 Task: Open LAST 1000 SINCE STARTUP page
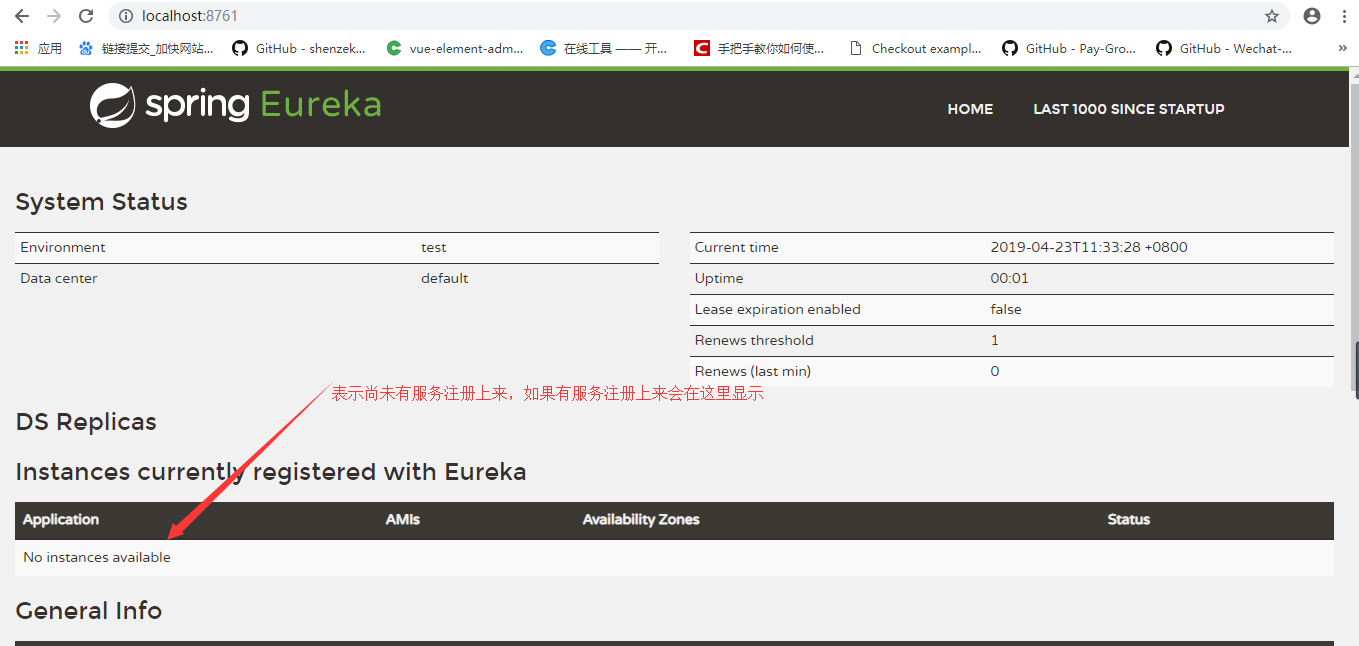point(1129,109)
